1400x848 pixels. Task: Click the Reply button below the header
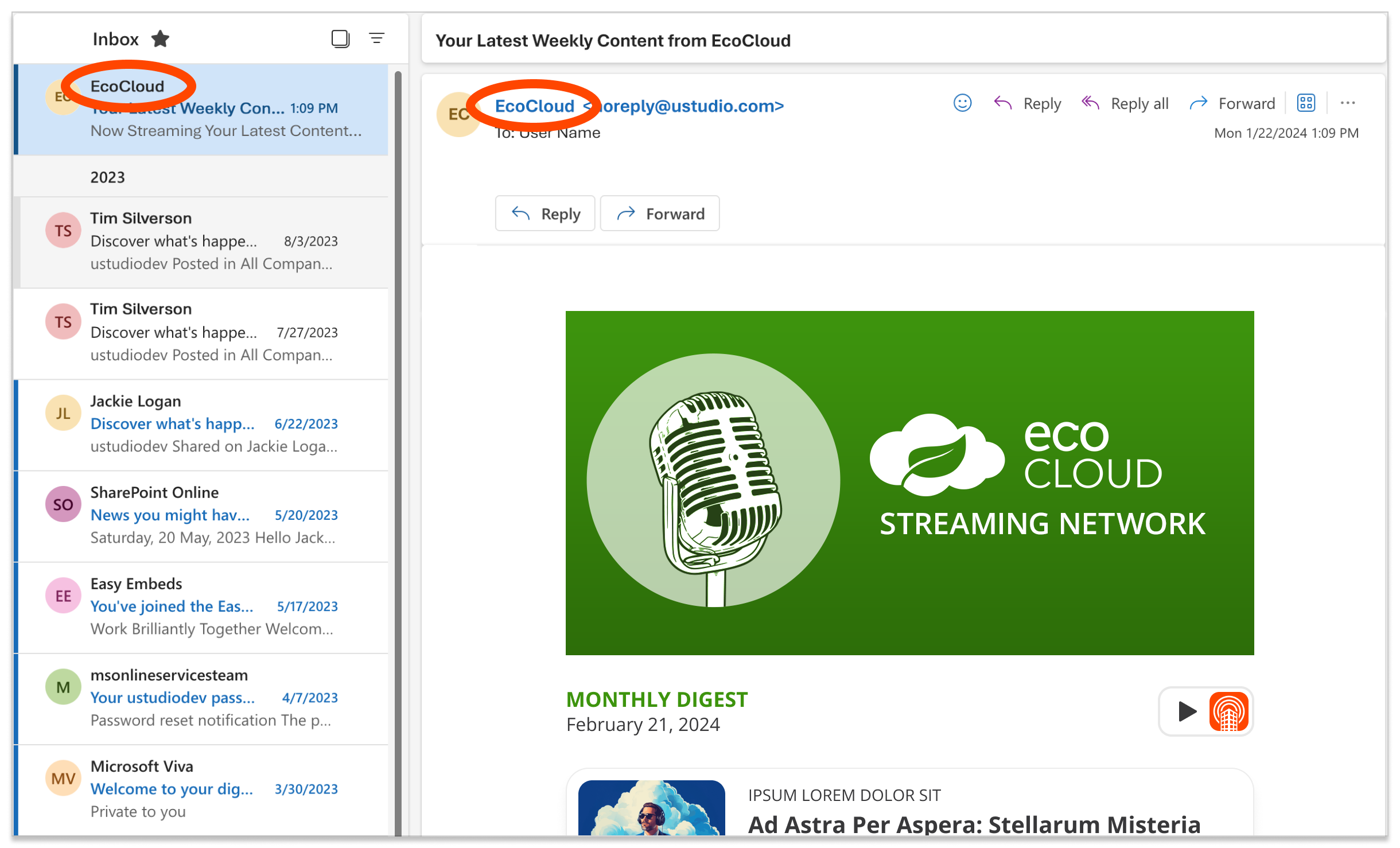click(x=545, y=213)
